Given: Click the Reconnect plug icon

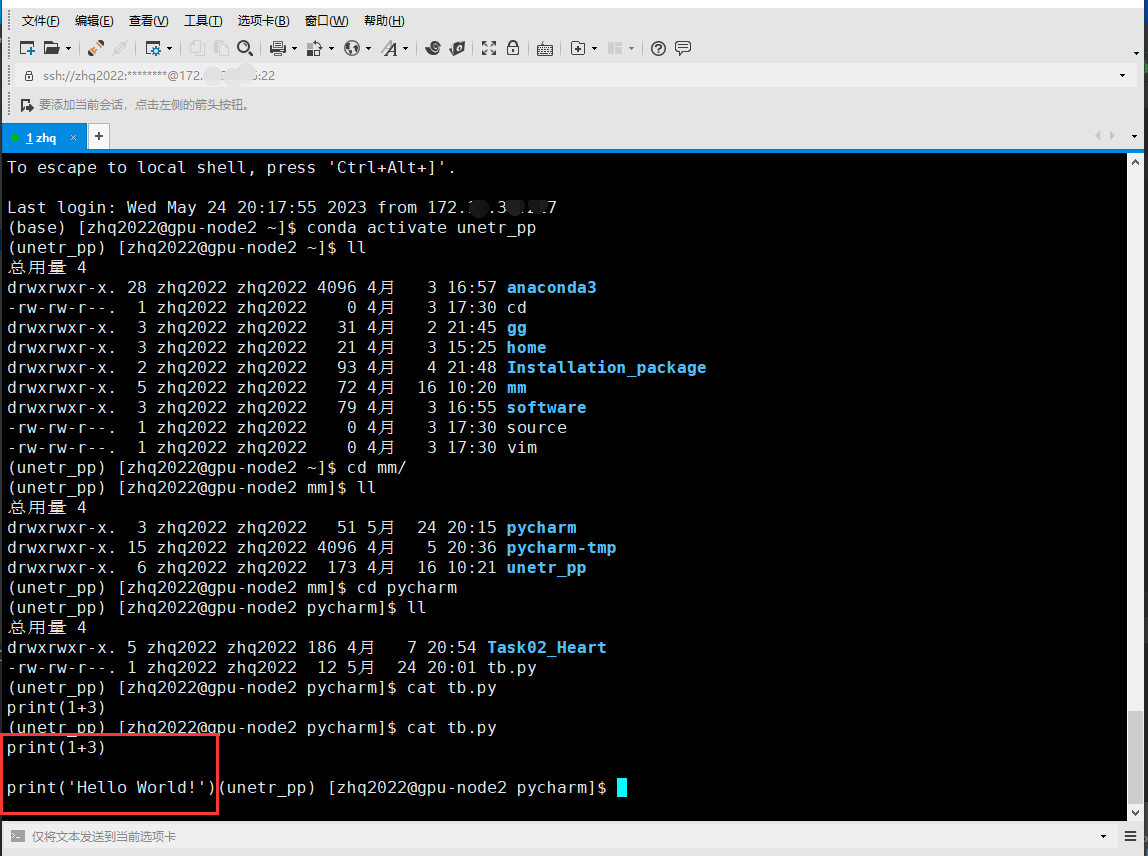Looking at the screenshot, I should point(95,48).
